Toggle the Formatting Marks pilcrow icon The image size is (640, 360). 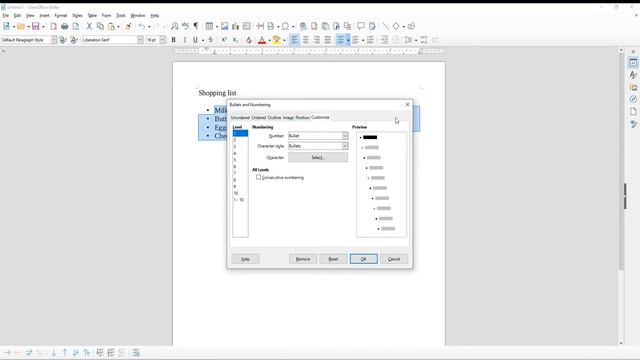[196, 26]
